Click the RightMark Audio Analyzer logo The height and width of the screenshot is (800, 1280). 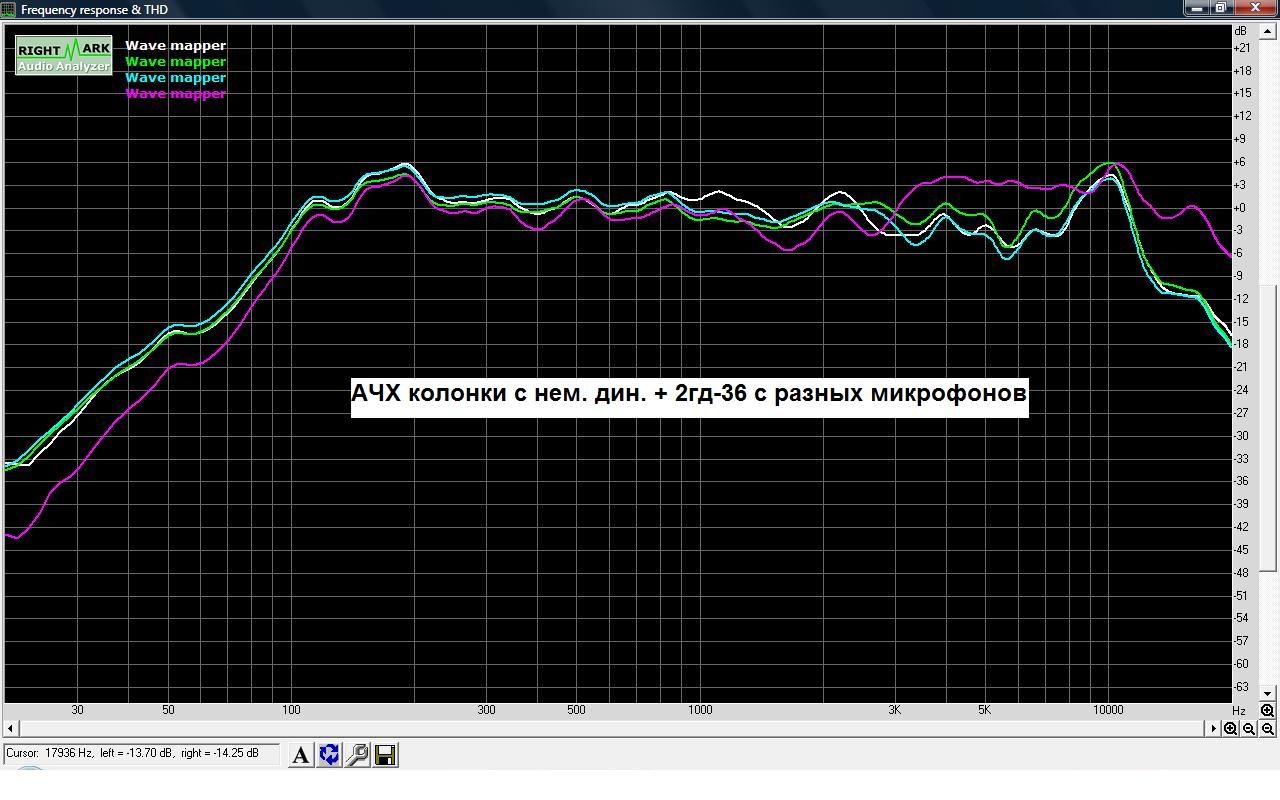[x=63, y=56]
